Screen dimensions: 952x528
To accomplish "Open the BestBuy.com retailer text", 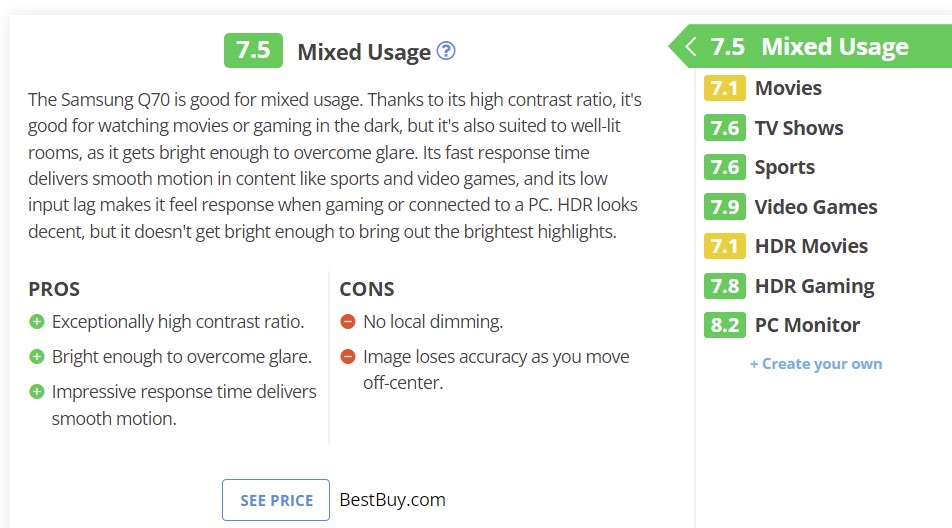I will tap(392, 499).
